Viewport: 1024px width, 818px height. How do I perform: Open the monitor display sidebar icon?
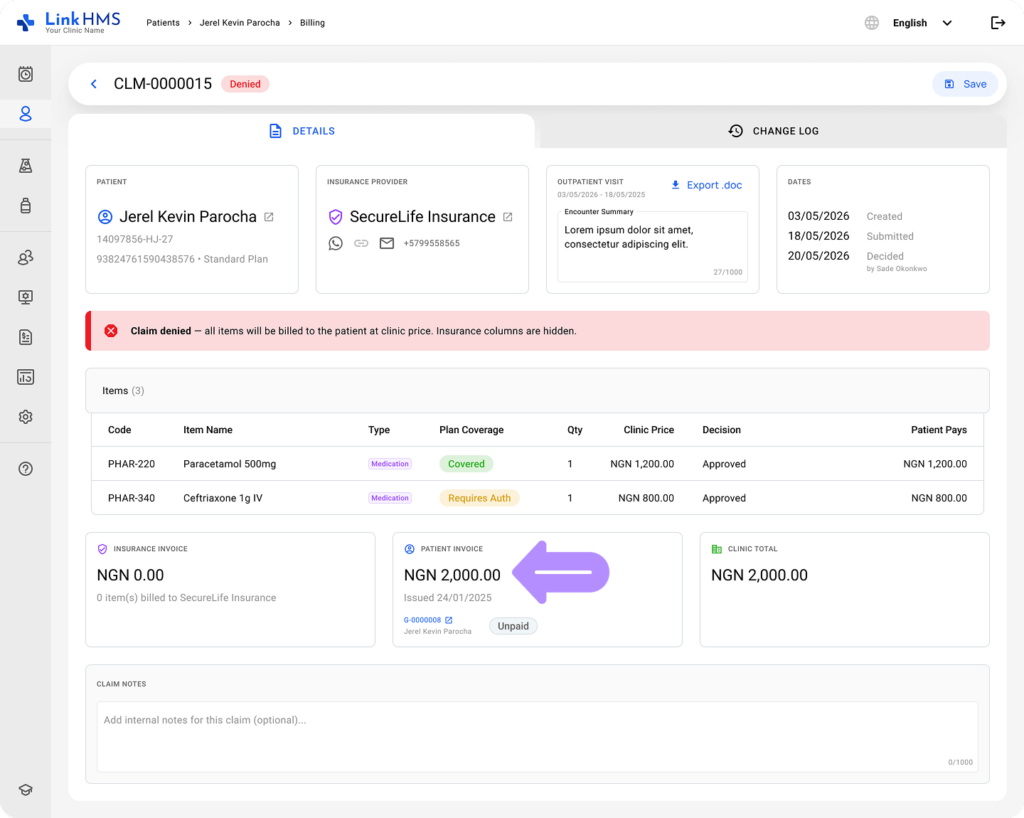tap(25, 298)
